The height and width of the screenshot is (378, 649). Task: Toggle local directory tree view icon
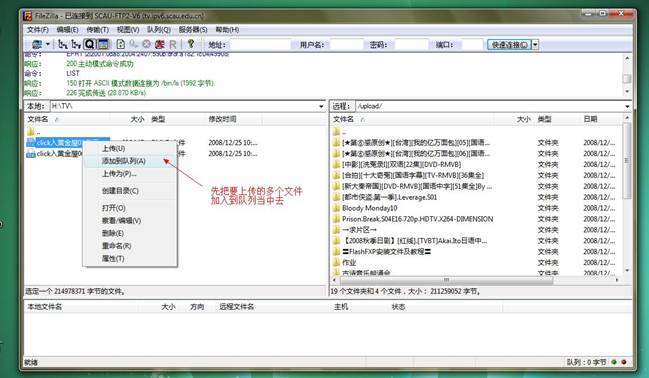[63, 44]
